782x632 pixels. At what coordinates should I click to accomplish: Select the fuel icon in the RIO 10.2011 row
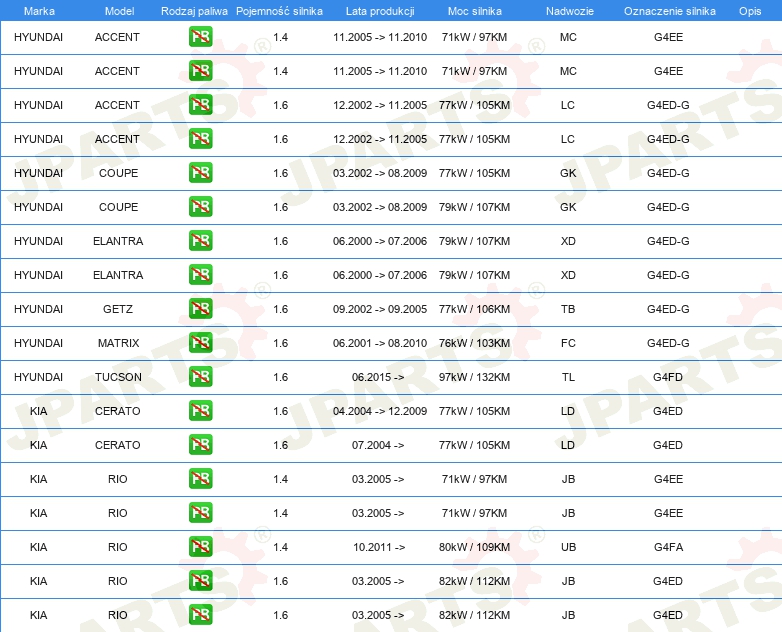click(x=200, y=547)
